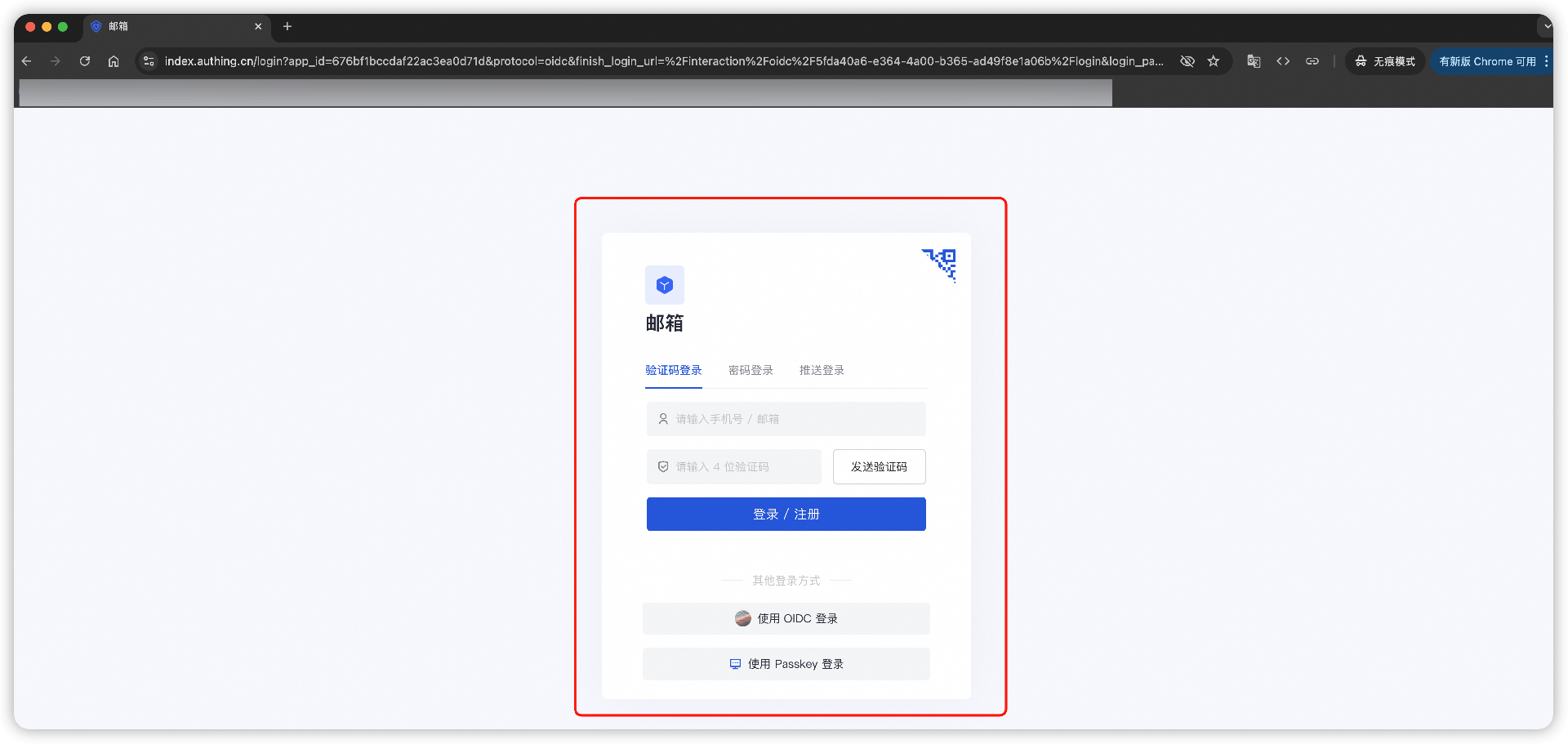Open the Chrome three-dot menu
Image resolution: width=1568 pixels, height=744 pixels.
tap(1546, 61)
